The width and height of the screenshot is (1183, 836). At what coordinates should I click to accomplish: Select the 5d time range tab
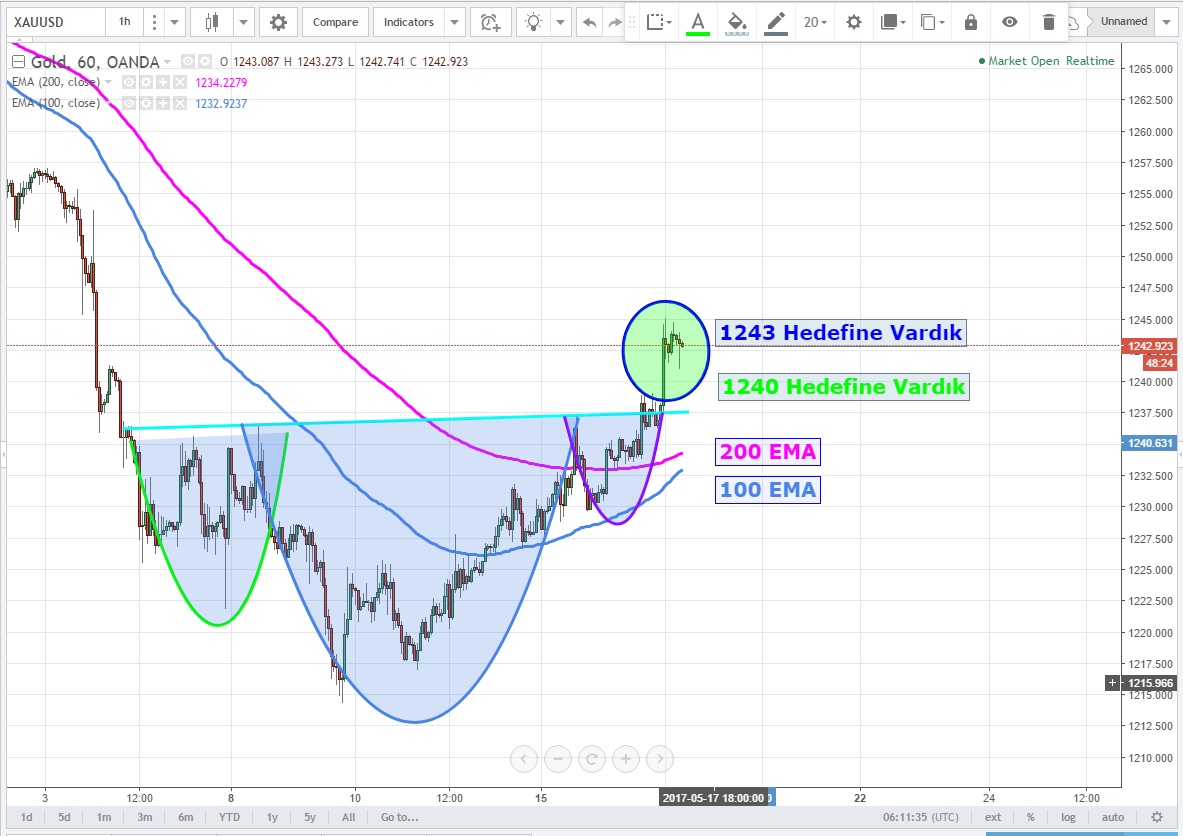(64, 817)
